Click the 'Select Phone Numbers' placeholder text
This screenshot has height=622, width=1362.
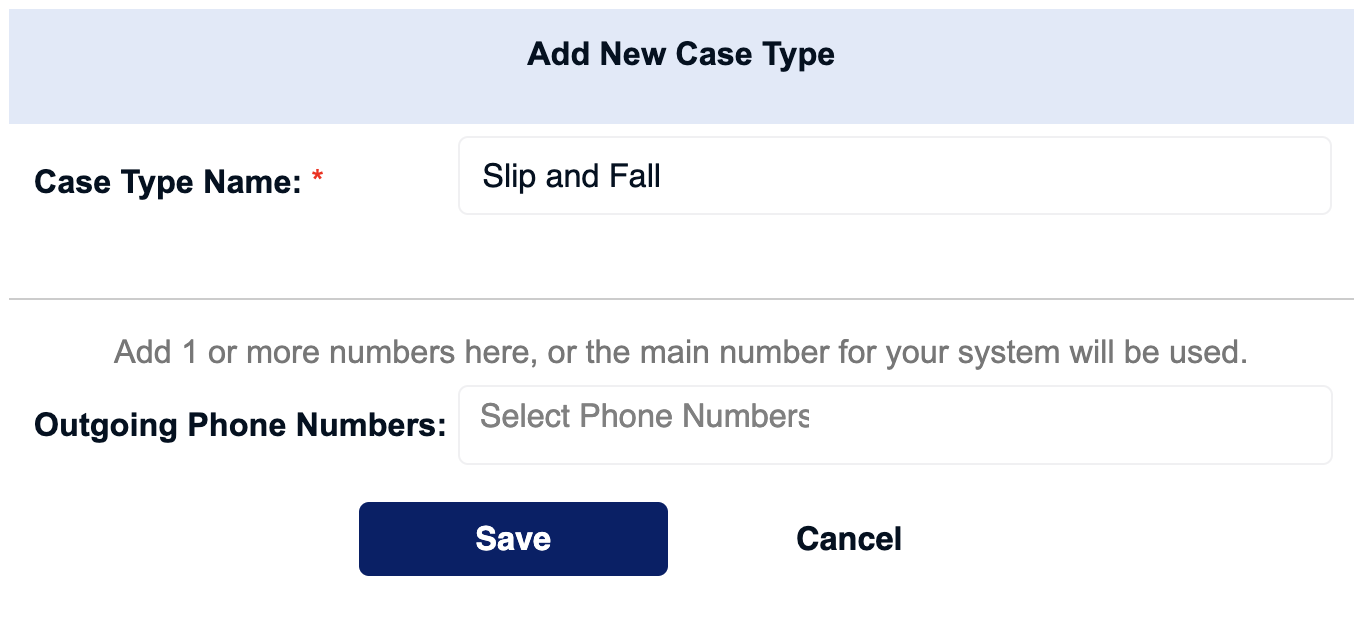(x=645, y=416)
